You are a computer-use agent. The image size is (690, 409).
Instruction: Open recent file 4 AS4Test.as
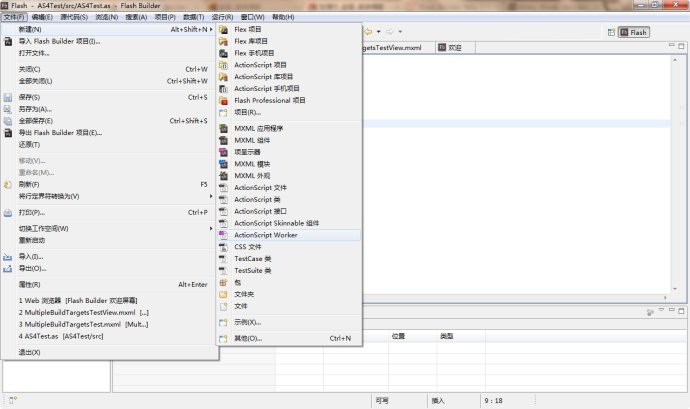61,336
